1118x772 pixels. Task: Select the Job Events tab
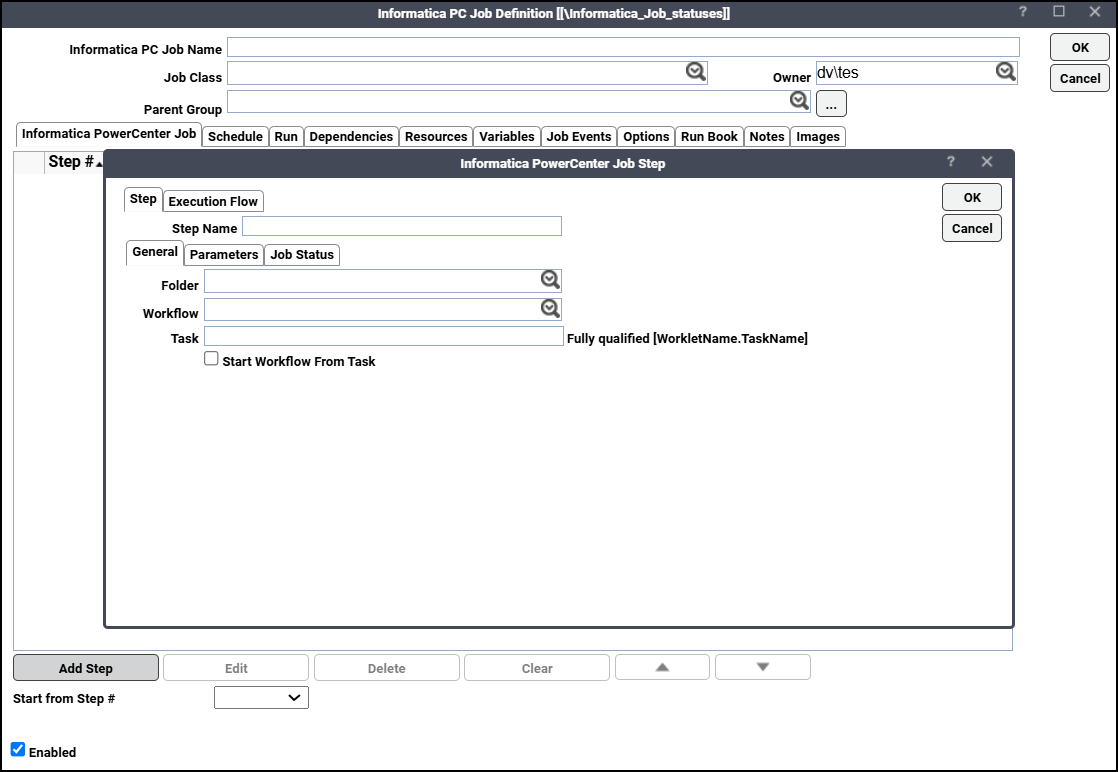578,136
